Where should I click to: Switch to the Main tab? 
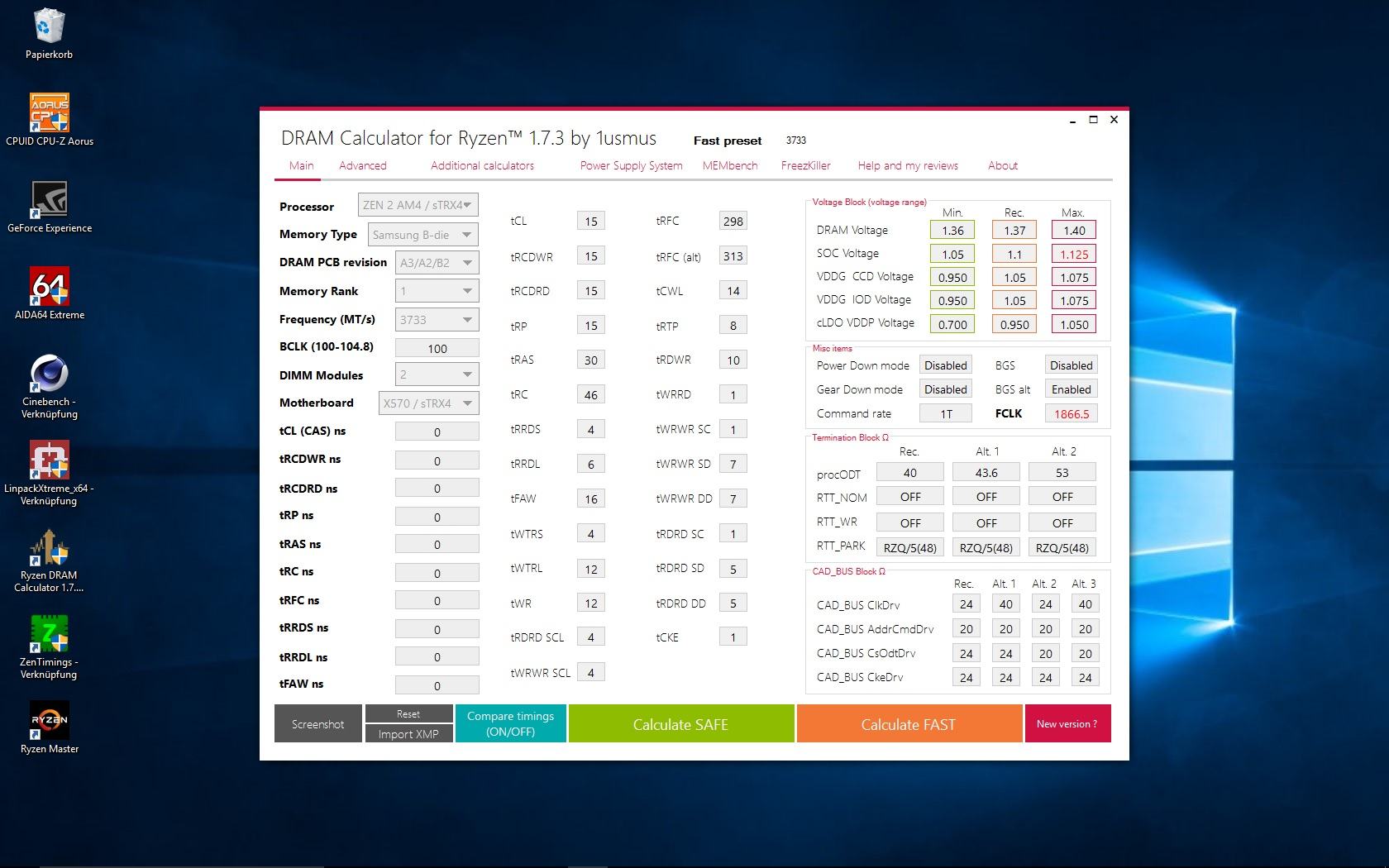301,165
